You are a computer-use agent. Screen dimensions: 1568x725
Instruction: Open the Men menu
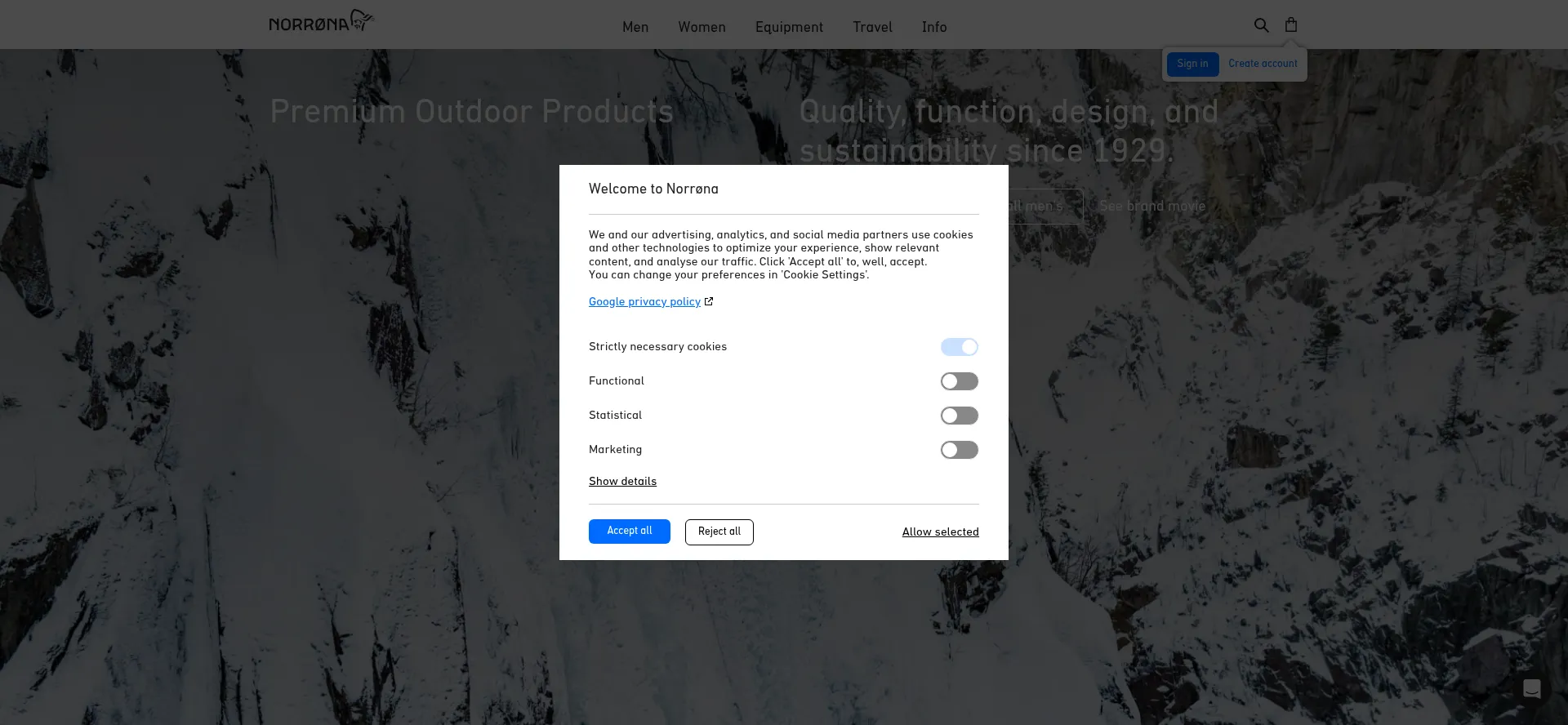(635, 27)
